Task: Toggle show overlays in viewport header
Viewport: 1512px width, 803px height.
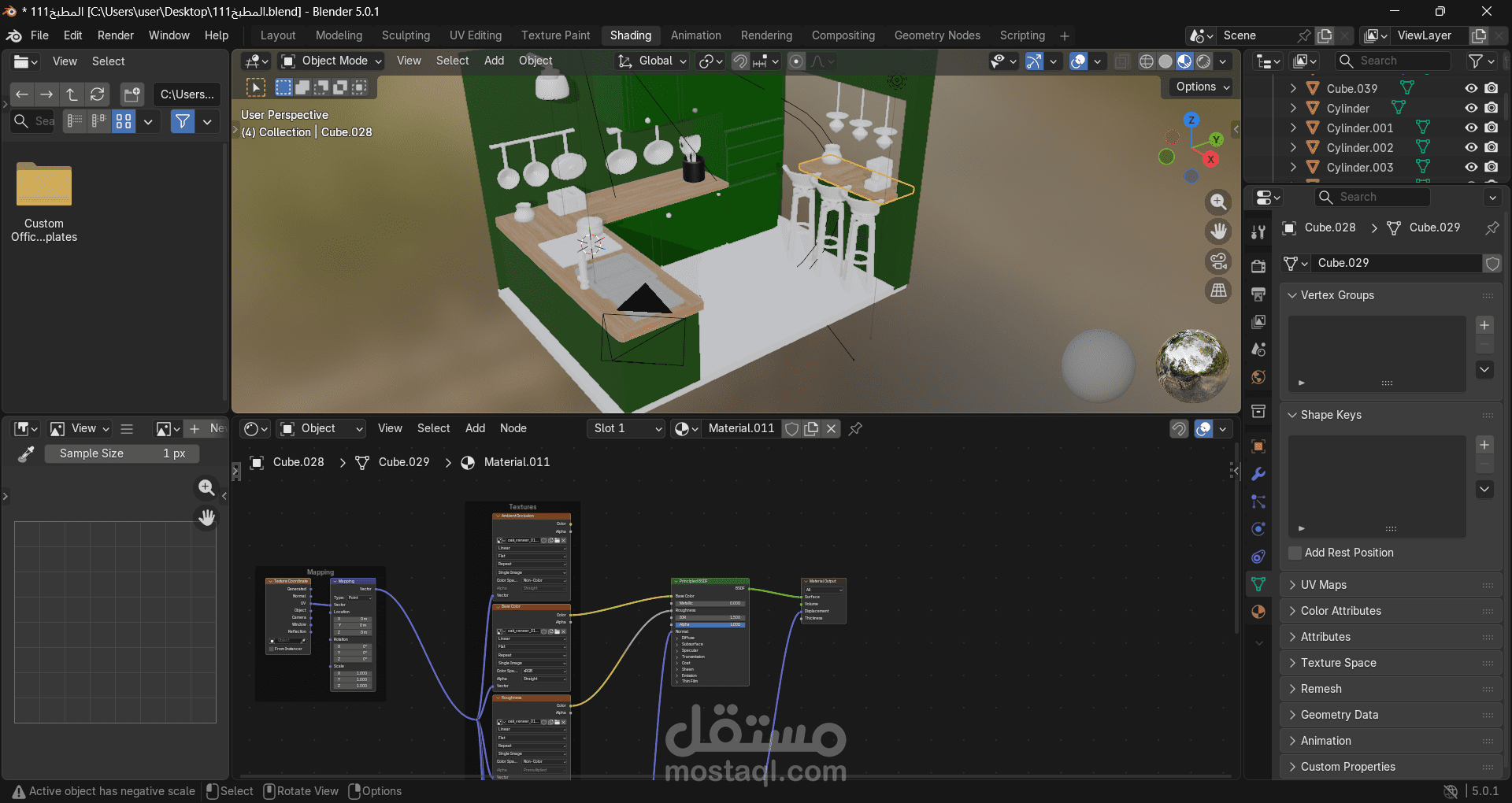Action: click(1079, 61)
